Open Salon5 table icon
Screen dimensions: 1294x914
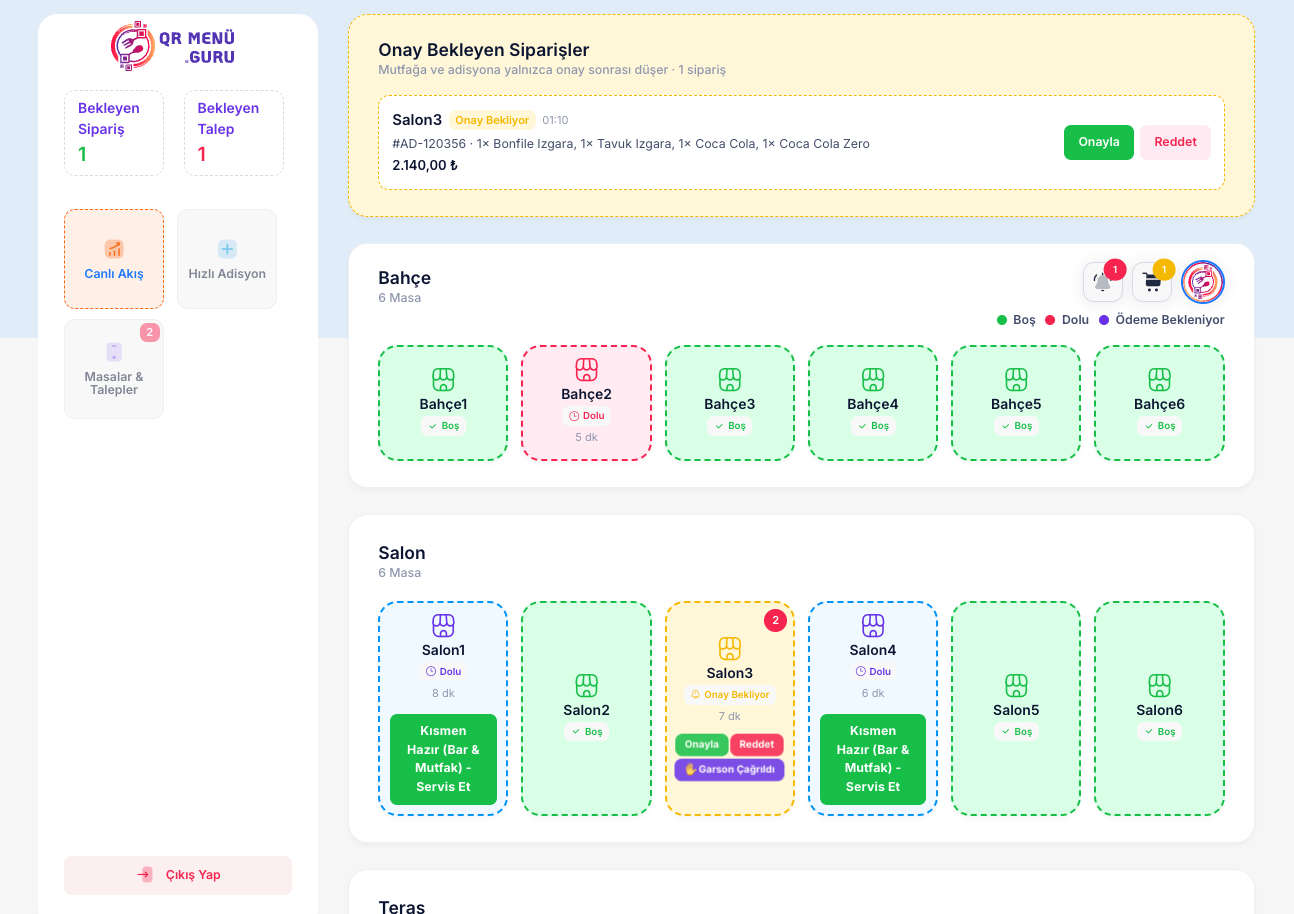tap(1016, 685)
